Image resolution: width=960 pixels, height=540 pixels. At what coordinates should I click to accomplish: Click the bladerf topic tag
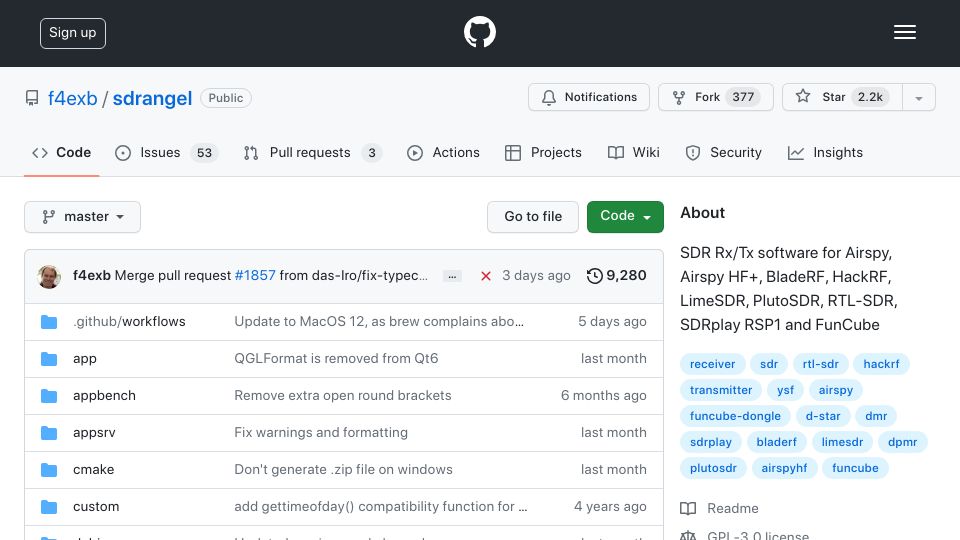click(x=776, y=442)
